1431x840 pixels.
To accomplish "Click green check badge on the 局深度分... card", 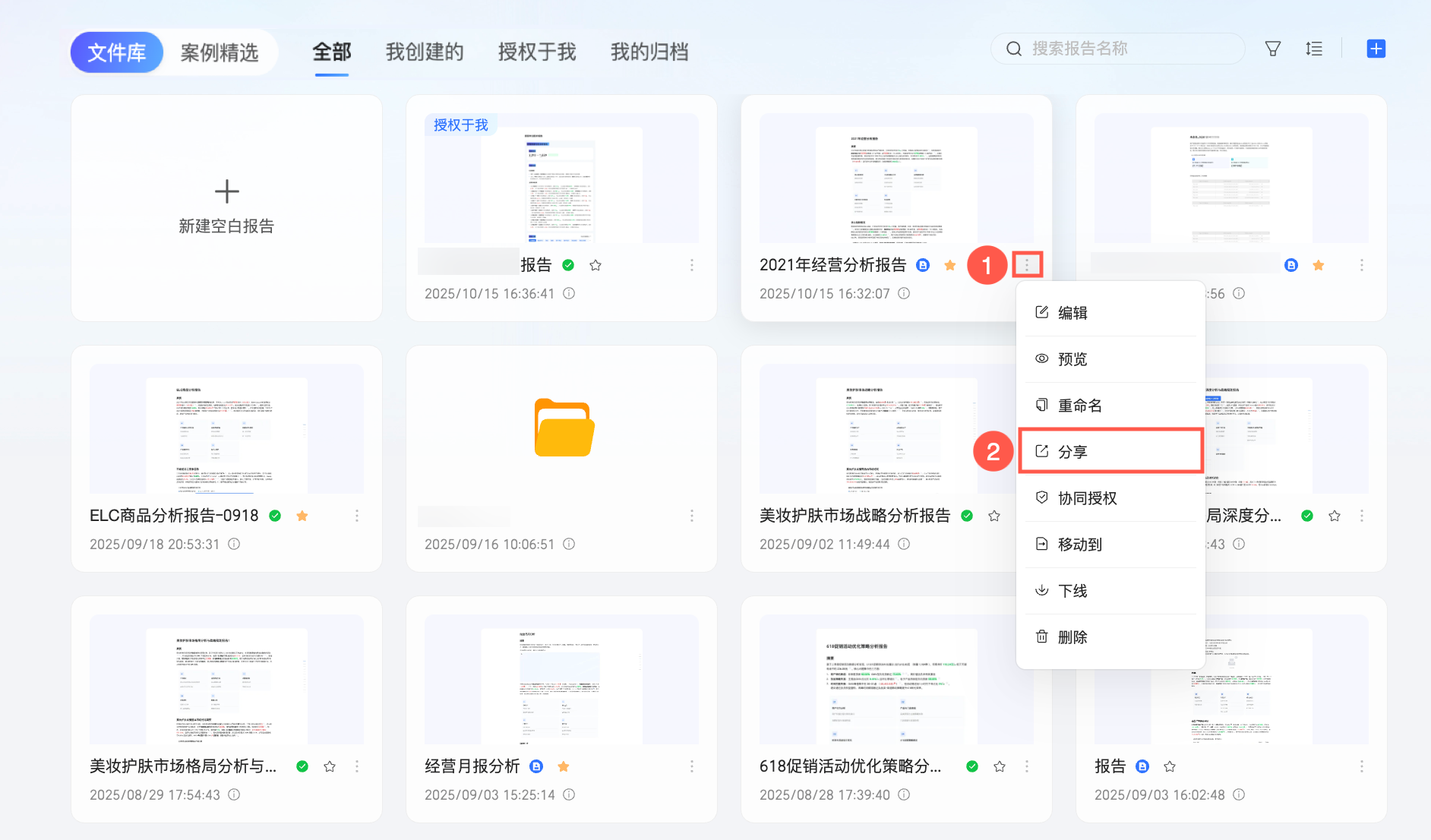I will pos(1307,516).
